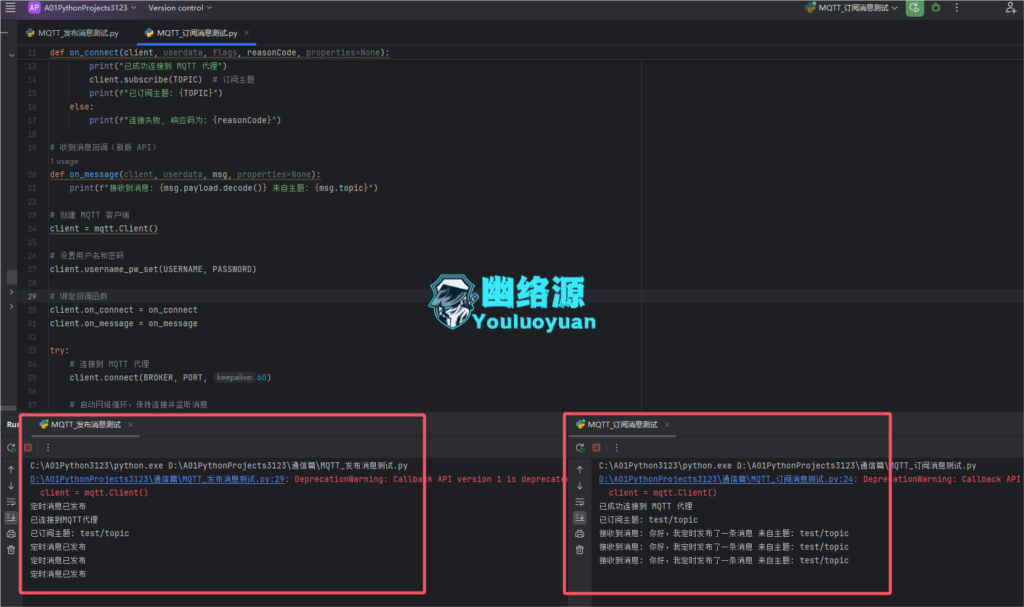Open the MQTT_订阅消息测试.py:24 warning link
Viewport: 1024px width, 607px height.
tap(726, 479)
